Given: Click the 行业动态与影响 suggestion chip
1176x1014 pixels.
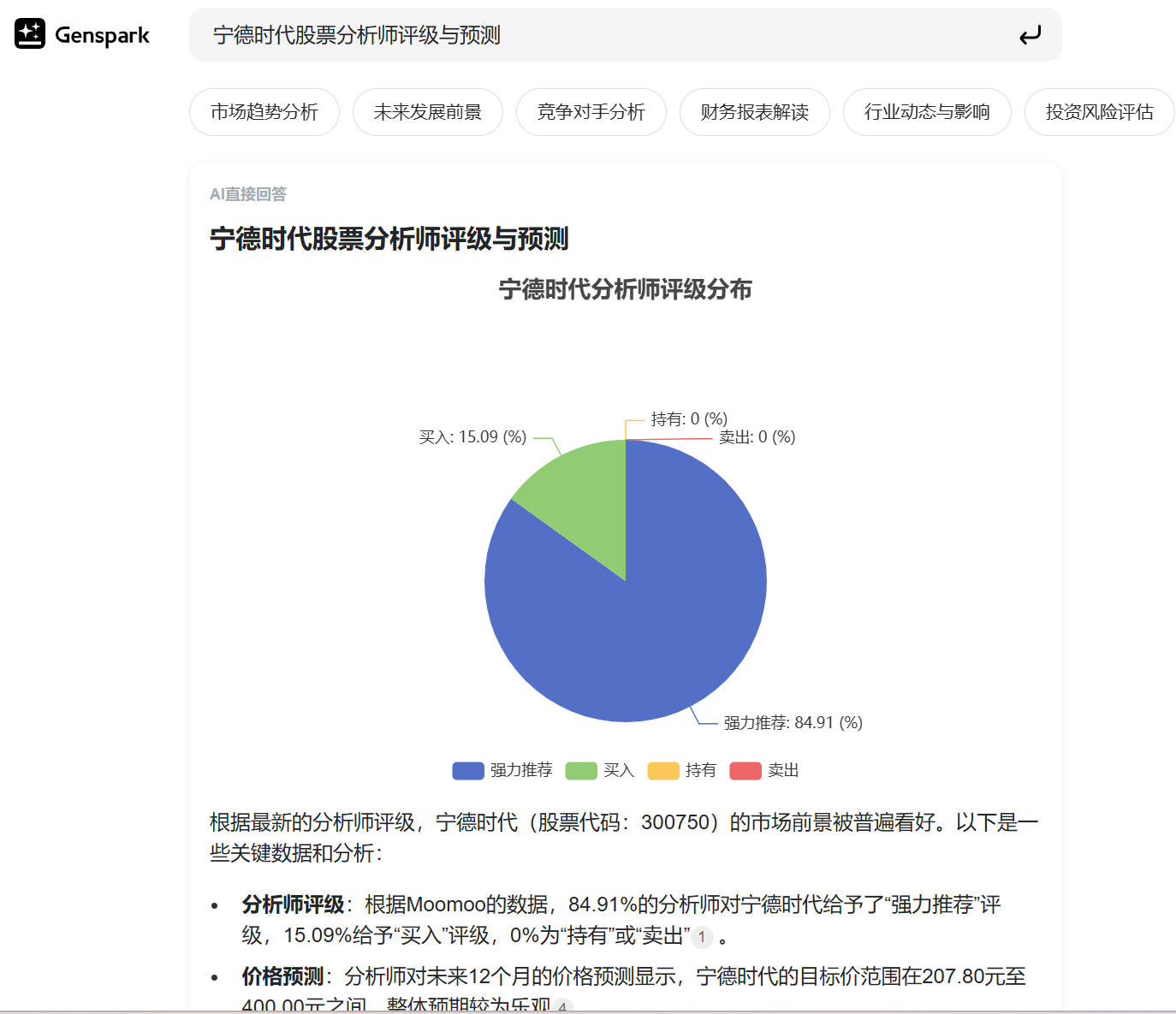Looking at the screenshot, I should 927,112.
